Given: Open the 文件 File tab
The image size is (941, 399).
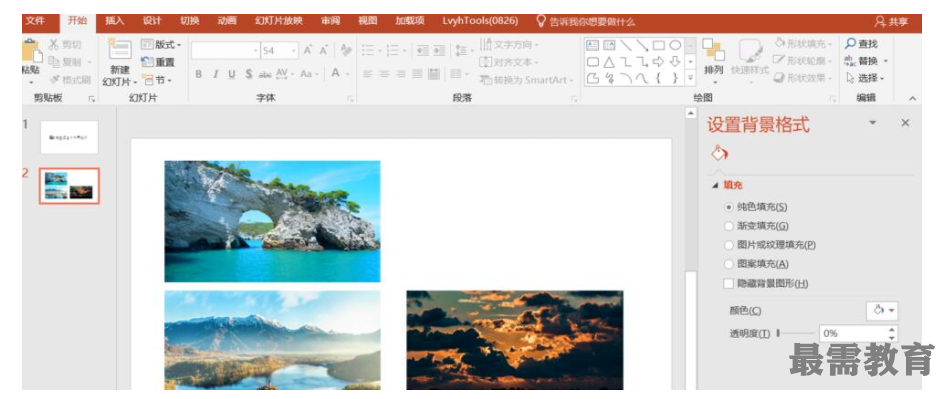Looking at the screenshot, I should (35, 21).
